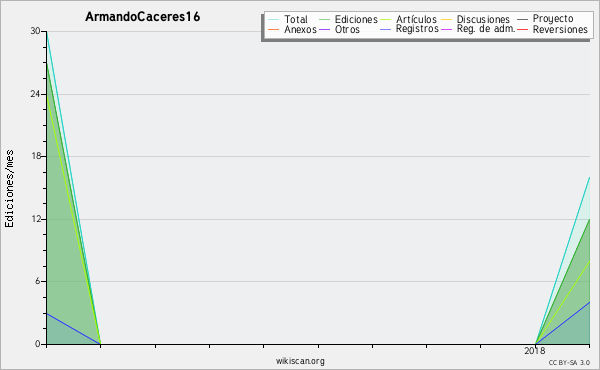This screenshot has height=370, width=600.
Task: Click the green Ediciones legend line swatch
Action: coord(324,20)
